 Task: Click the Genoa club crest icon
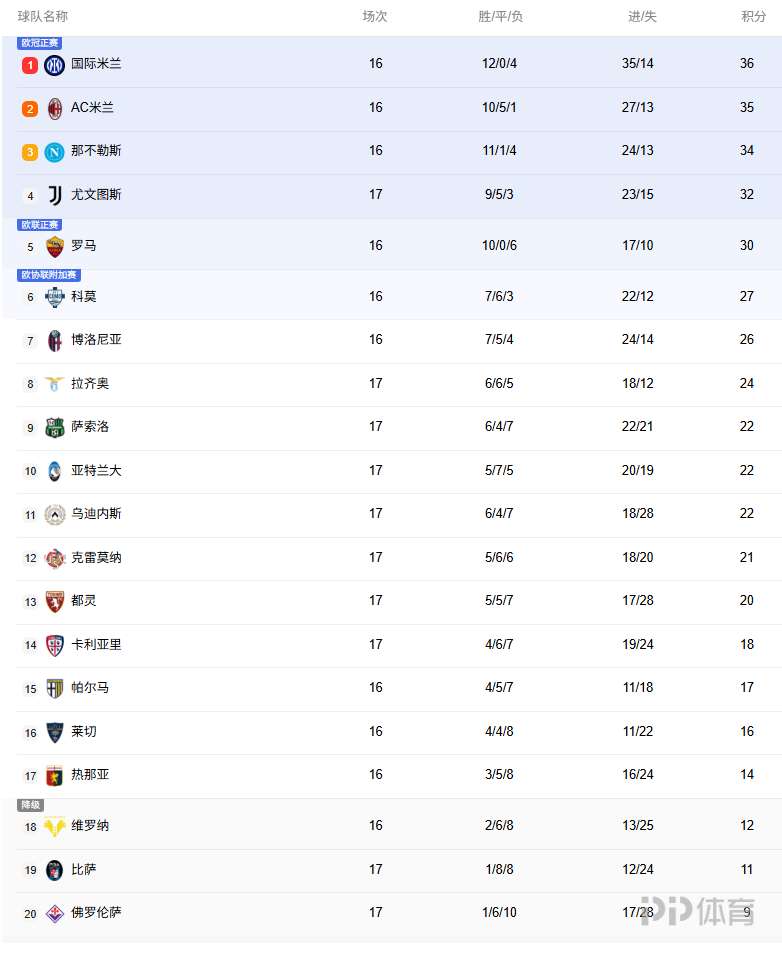pos(55,775)
